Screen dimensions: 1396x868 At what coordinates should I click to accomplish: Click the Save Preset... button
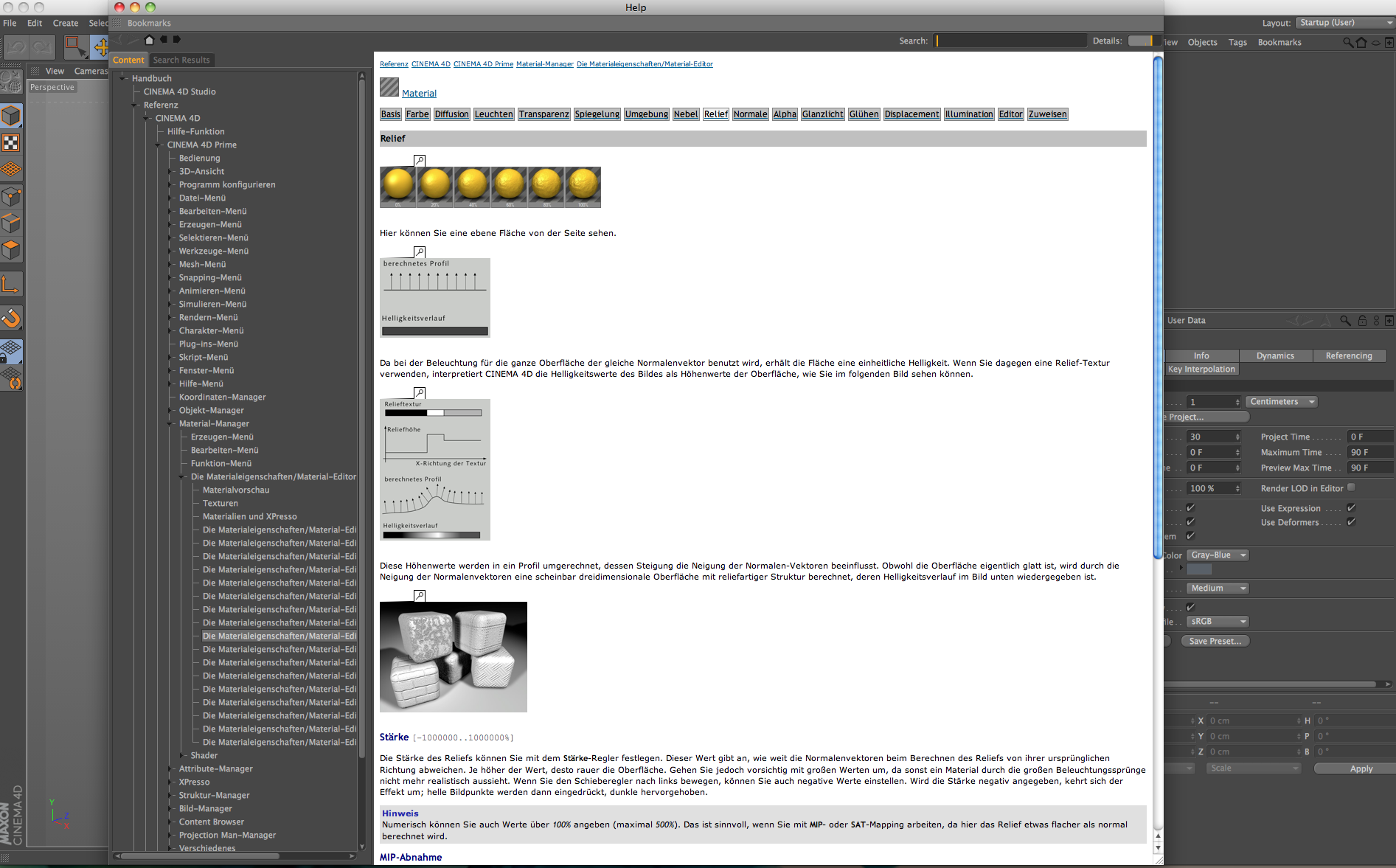click(1215, 642)
